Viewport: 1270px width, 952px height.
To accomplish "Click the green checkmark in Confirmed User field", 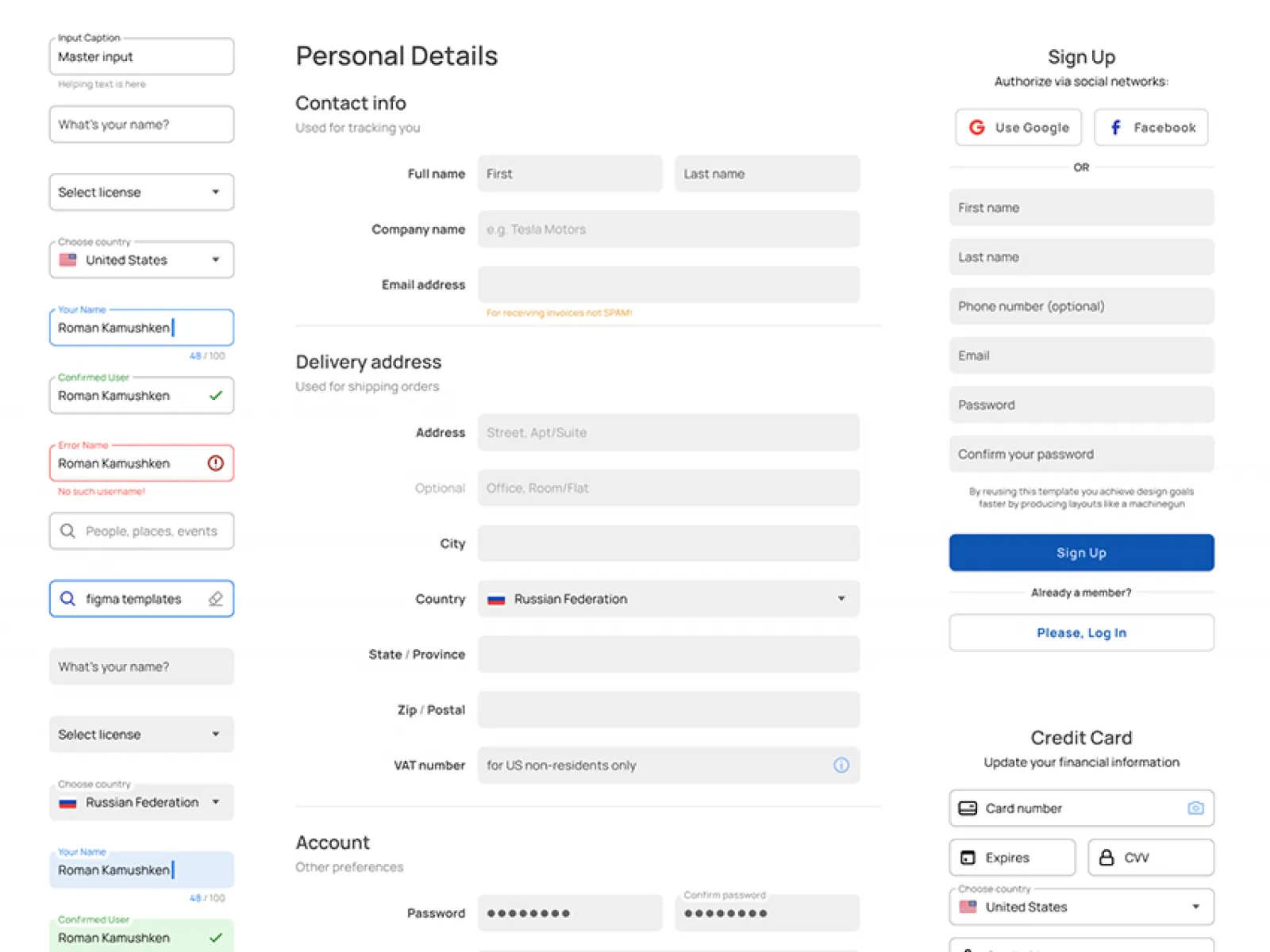I will pos(215,395).
